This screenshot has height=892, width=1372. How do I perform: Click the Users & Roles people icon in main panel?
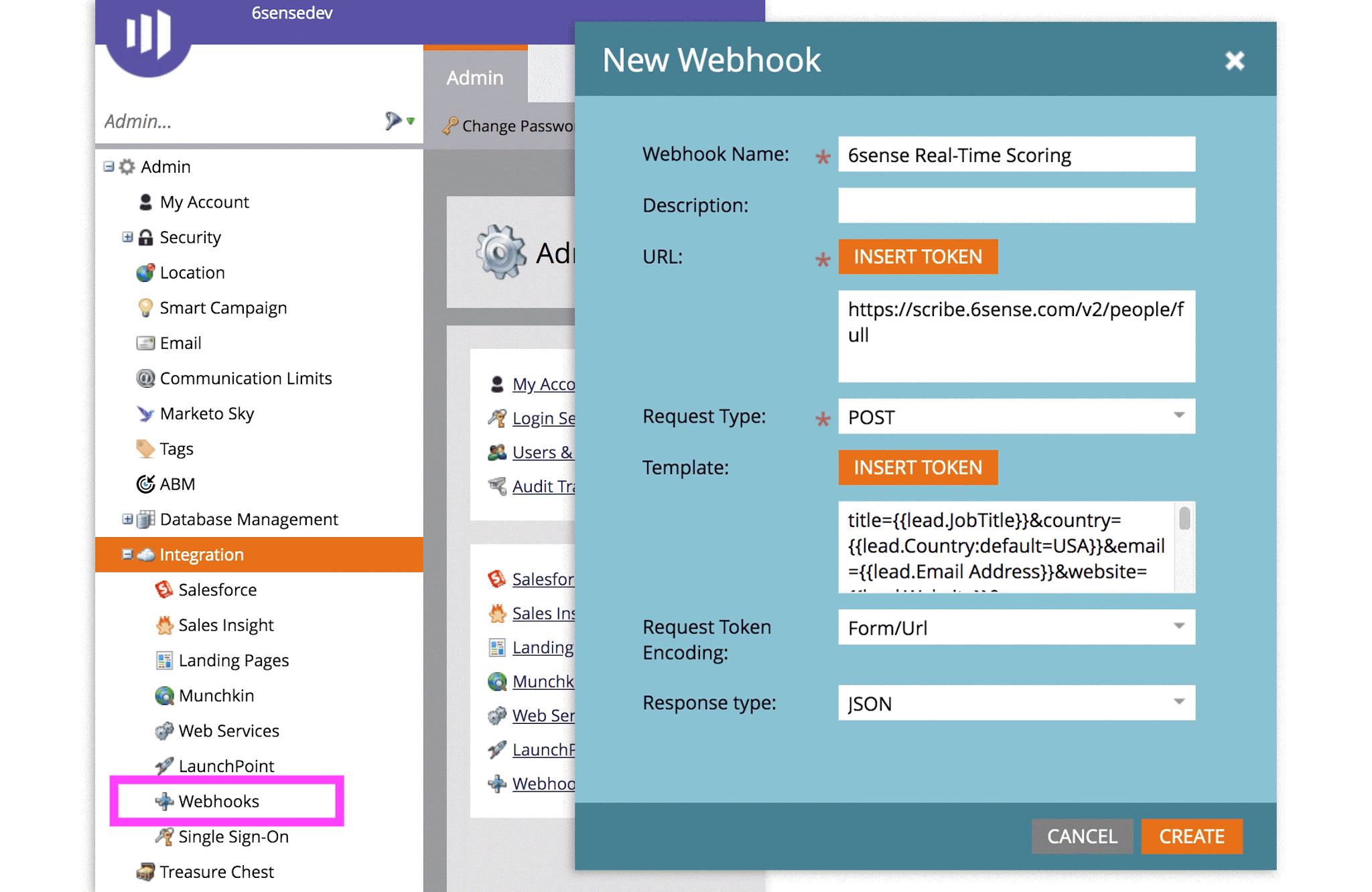pos(496,453)
